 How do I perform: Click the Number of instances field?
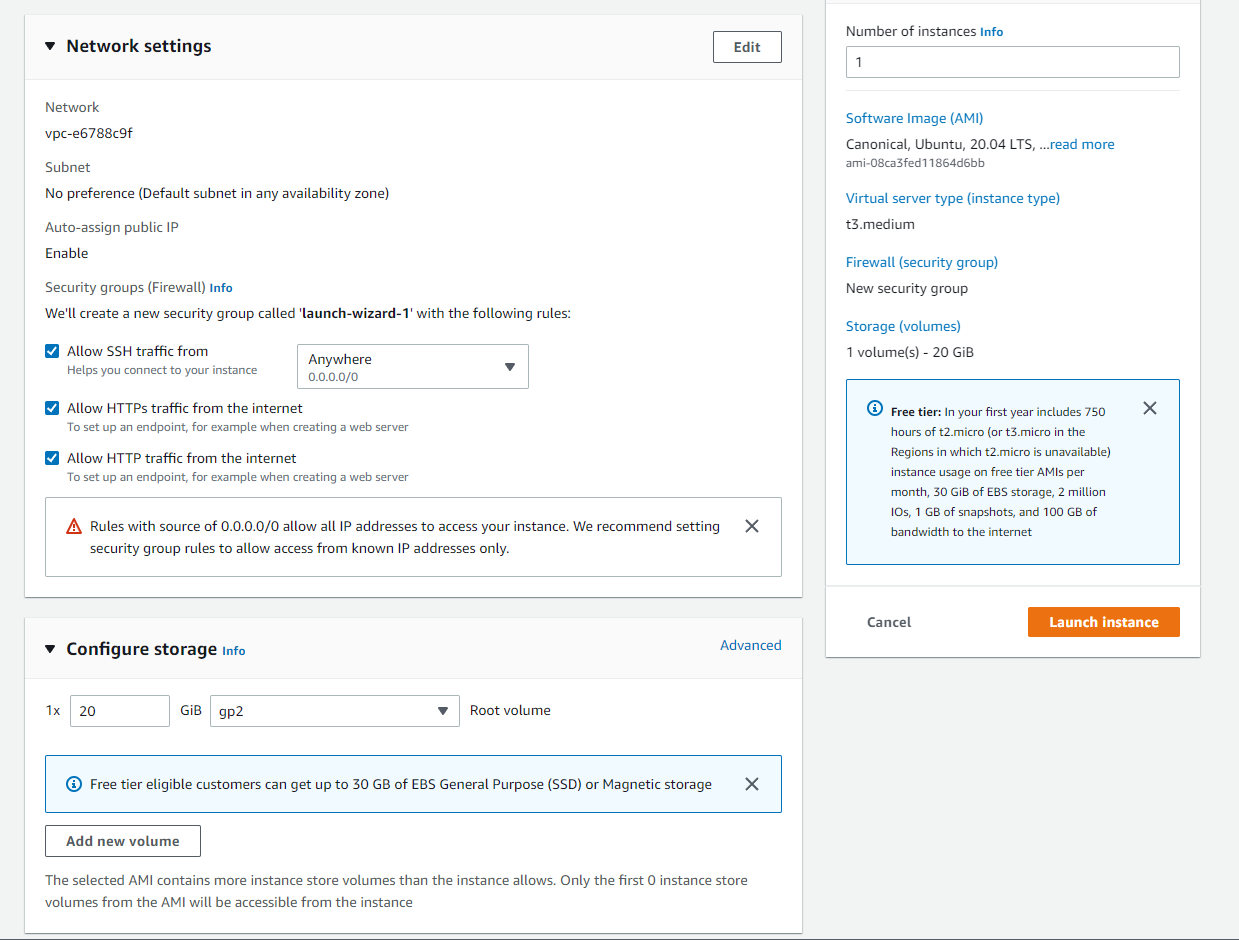click(x=1012, y=62)
